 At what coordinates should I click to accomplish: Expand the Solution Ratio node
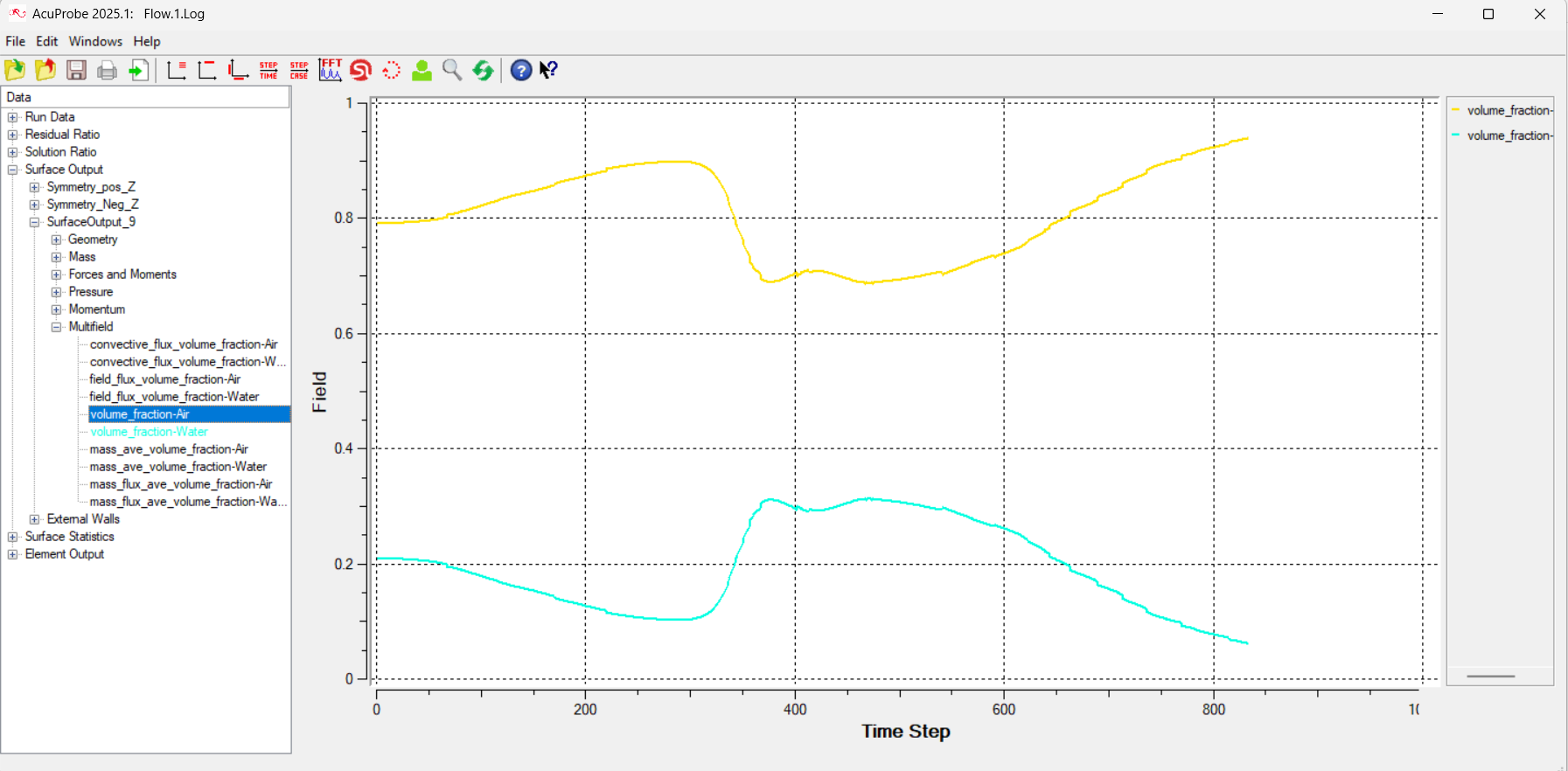[12, 152]
